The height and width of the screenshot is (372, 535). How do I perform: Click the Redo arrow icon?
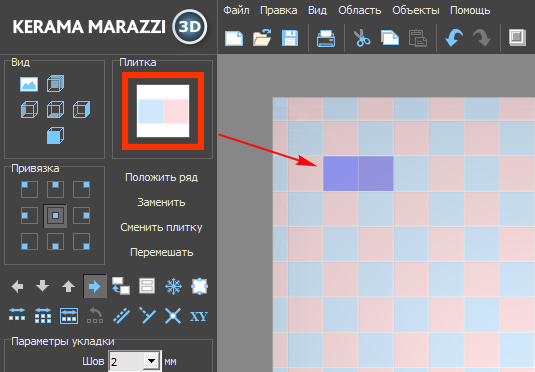(482, 38)
